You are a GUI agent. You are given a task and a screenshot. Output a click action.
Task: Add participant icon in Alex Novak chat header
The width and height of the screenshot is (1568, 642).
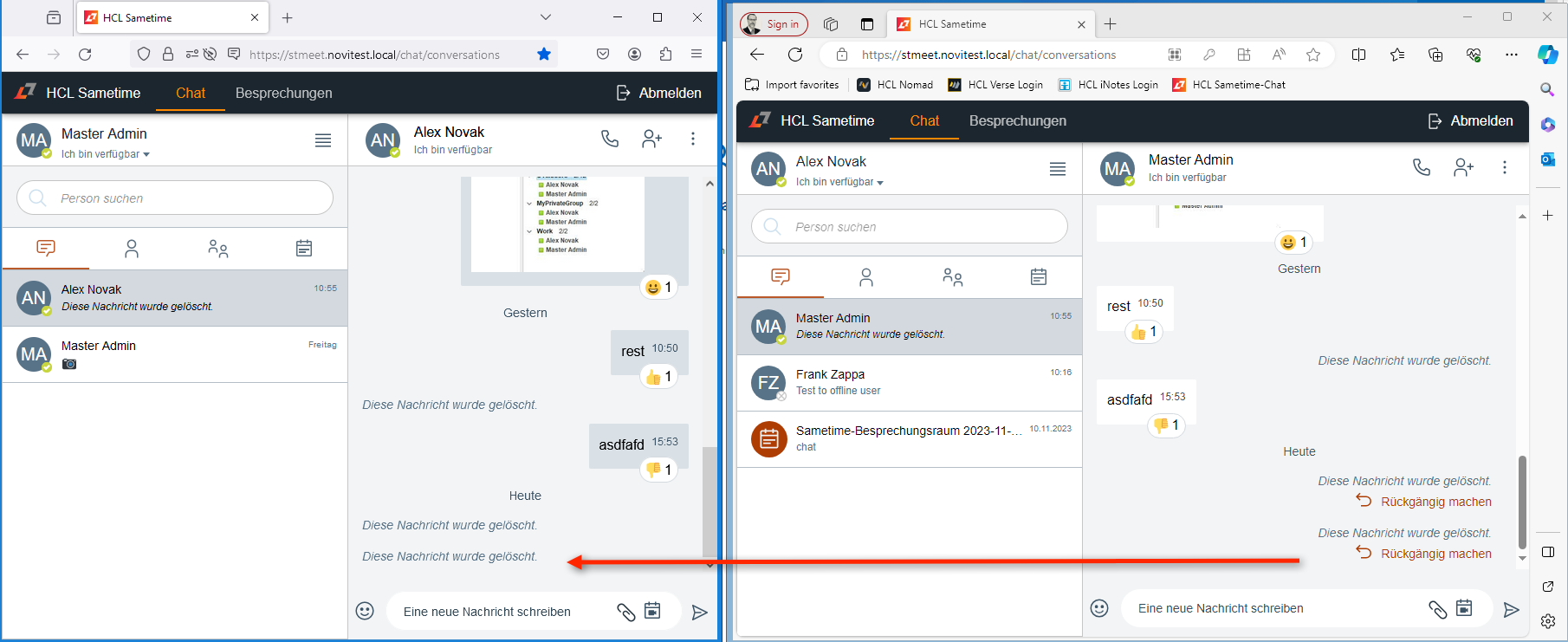point(651,139)
